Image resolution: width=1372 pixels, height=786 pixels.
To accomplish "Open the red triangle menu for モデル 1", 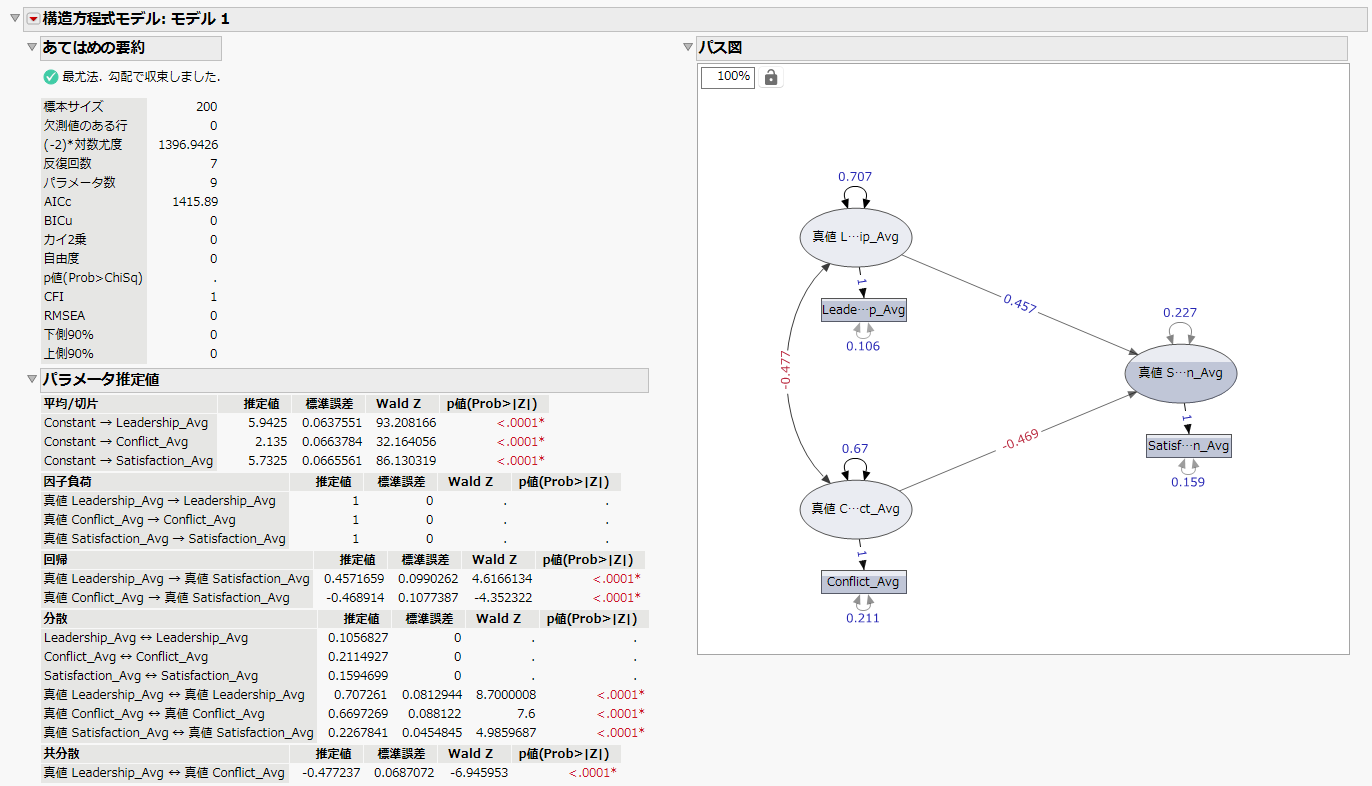I will click(32, 19).
